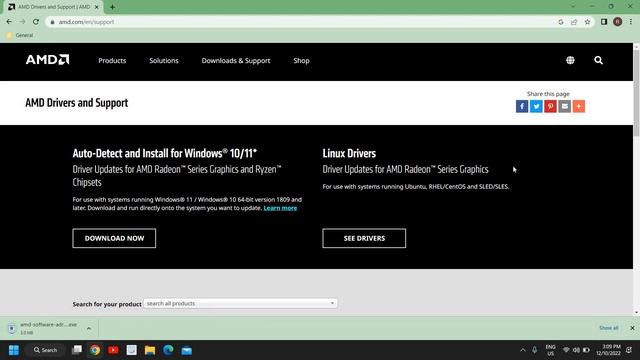This screenshot has width=640, height=360.
Task: Go back in browser
Action: click(x=9, y=22)
